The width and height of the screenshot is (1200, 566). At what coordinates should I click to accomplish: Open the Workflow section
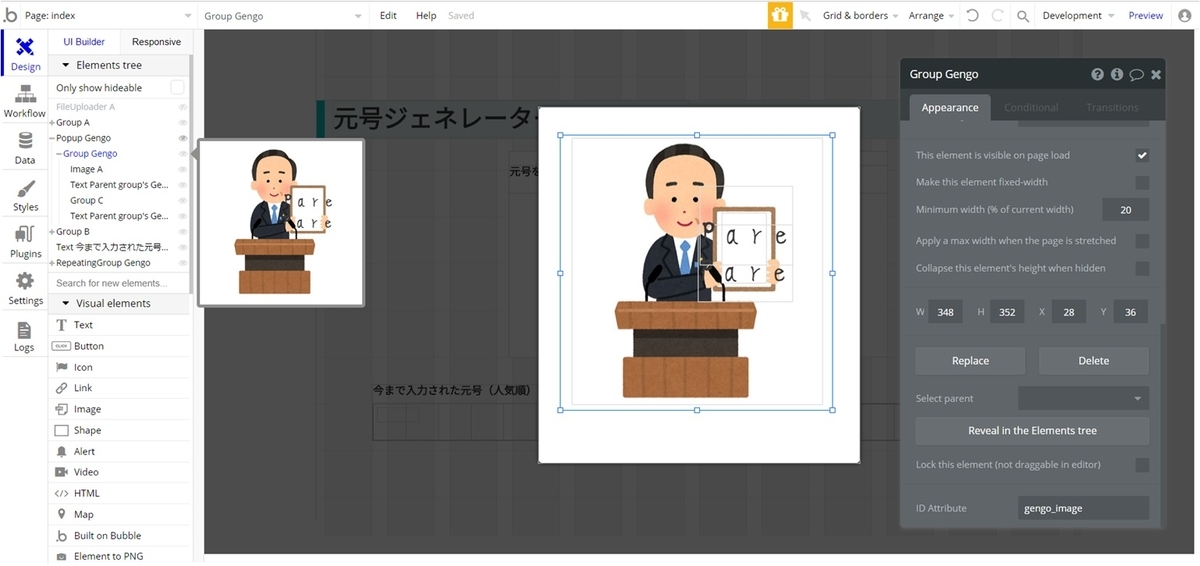point(25,102)
